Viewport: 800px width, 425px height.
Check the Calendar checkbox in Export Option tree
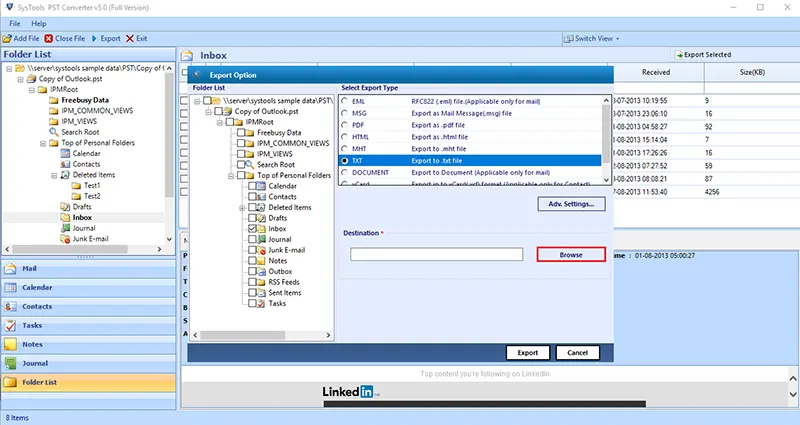pos(252,186)
